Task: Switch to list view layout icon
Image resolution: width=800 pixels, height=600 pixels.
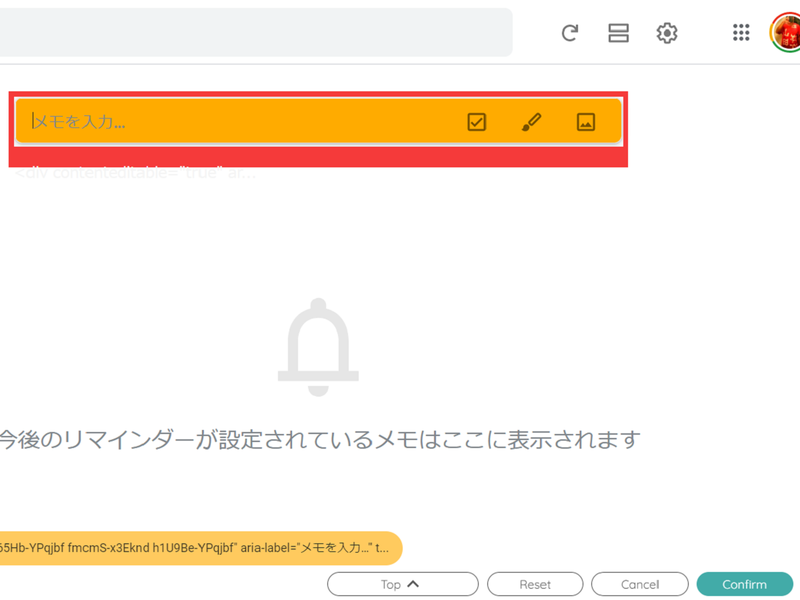Action: click(x=618, y=33)
